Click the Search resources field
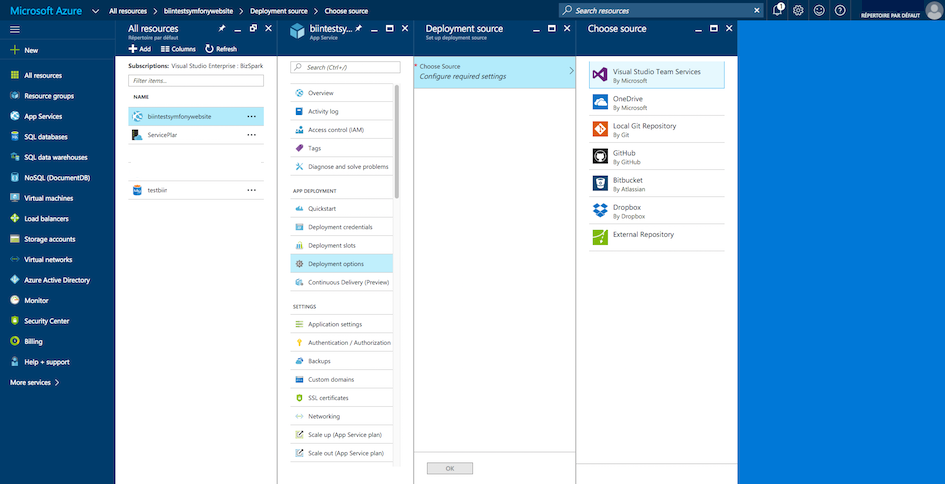Screen dimensions: 945x484 (661, 10)
